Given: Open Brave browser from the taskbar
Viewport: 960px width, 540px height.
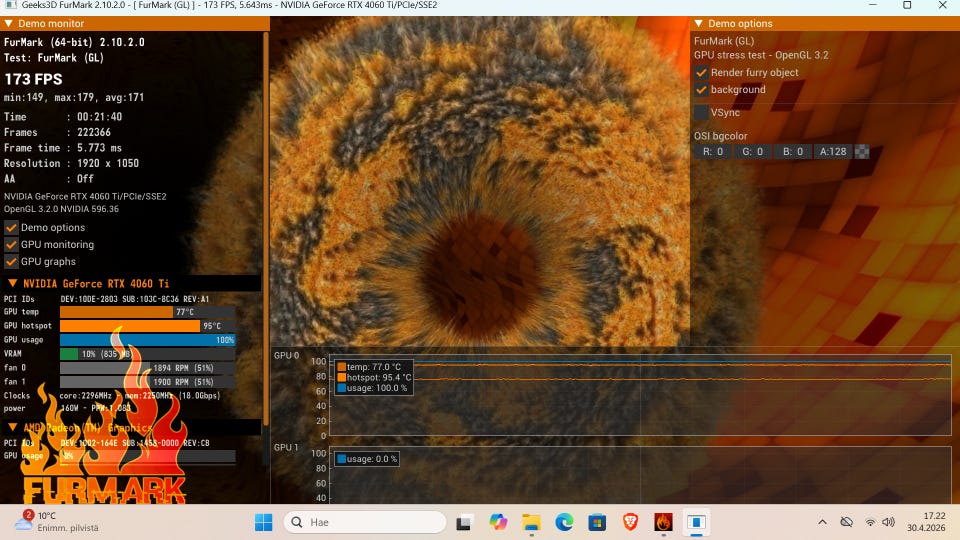Looking at the screenshot, I should [x=630, y=522].
